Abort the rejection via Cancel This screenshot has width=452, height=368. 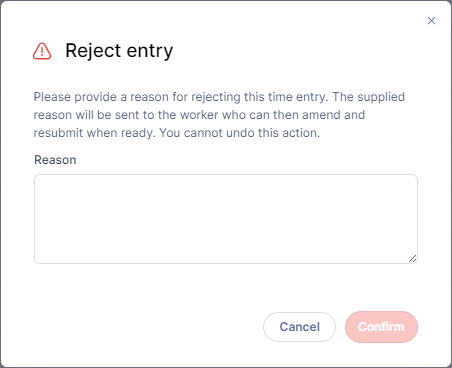[299, 327]
